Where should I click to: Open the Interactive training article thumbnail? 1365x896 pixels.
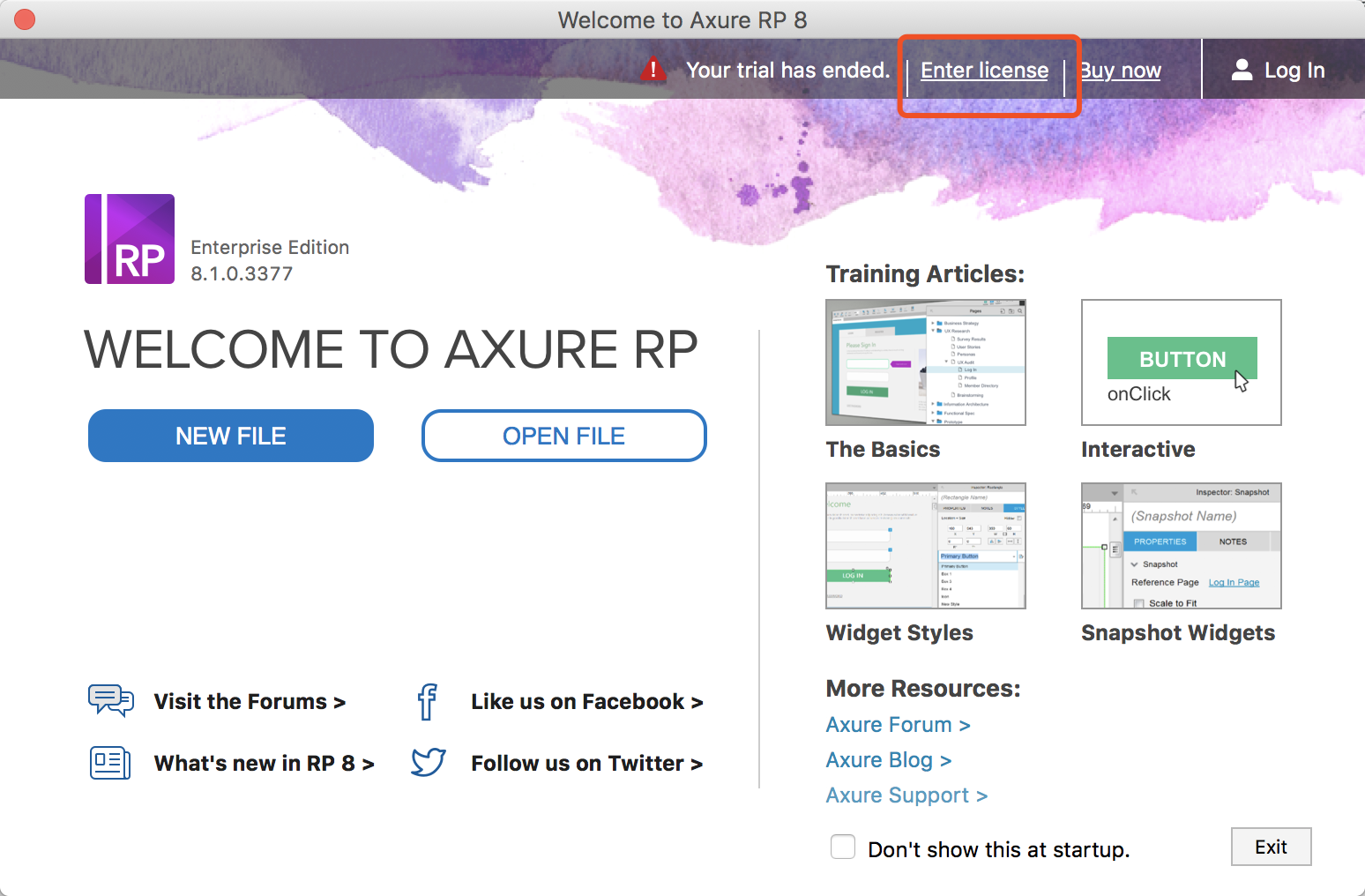click(x=1181, y=362)
